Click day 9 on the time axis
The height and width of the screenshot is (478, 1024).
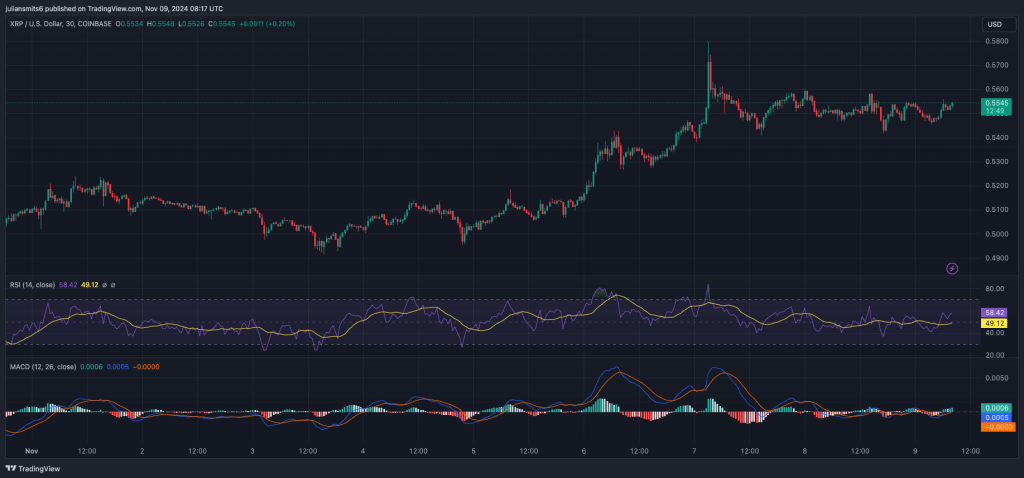916,451
